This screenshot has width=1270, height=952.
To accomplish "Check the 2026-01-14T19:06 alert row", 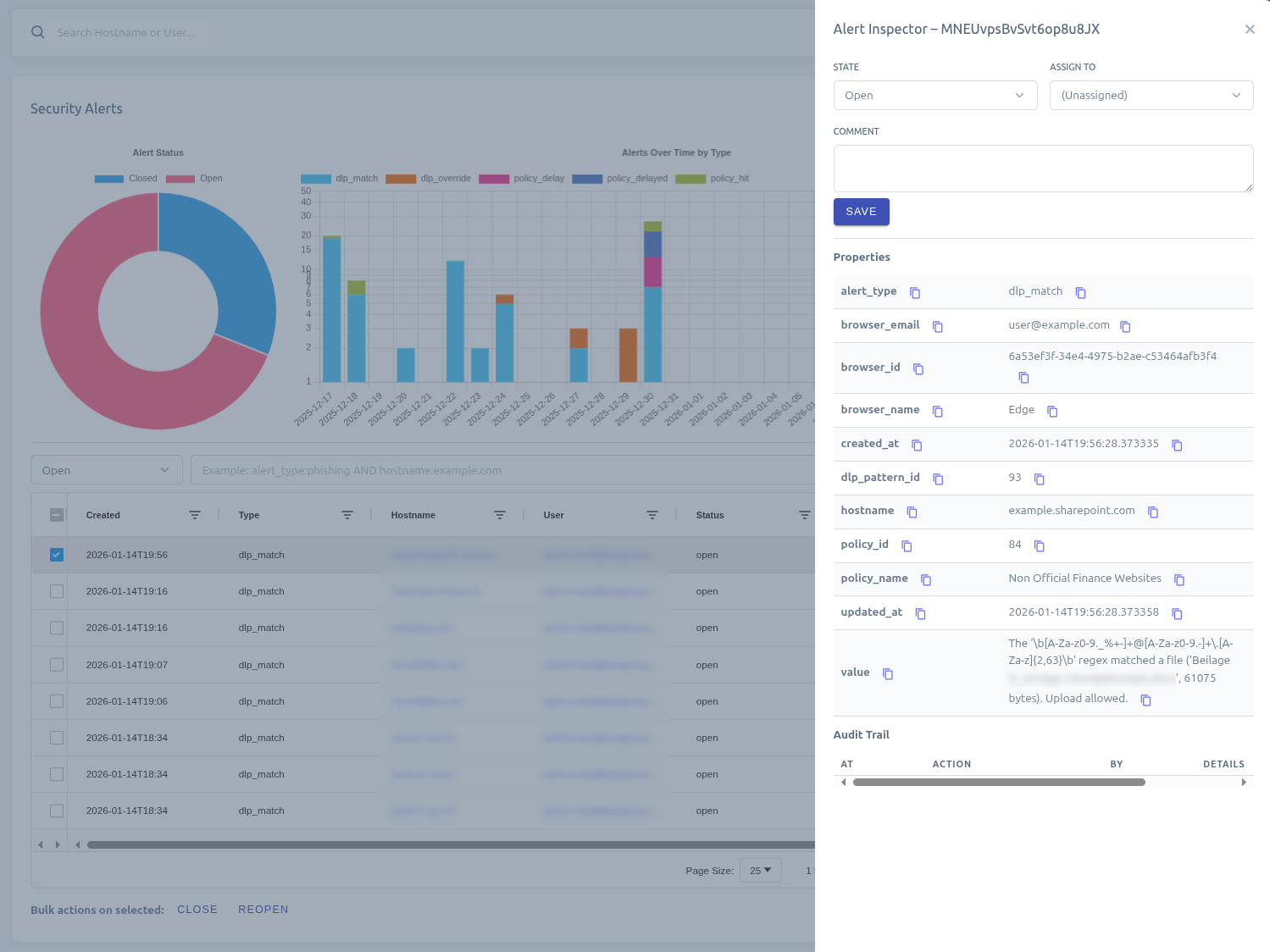I will point(57,701).
